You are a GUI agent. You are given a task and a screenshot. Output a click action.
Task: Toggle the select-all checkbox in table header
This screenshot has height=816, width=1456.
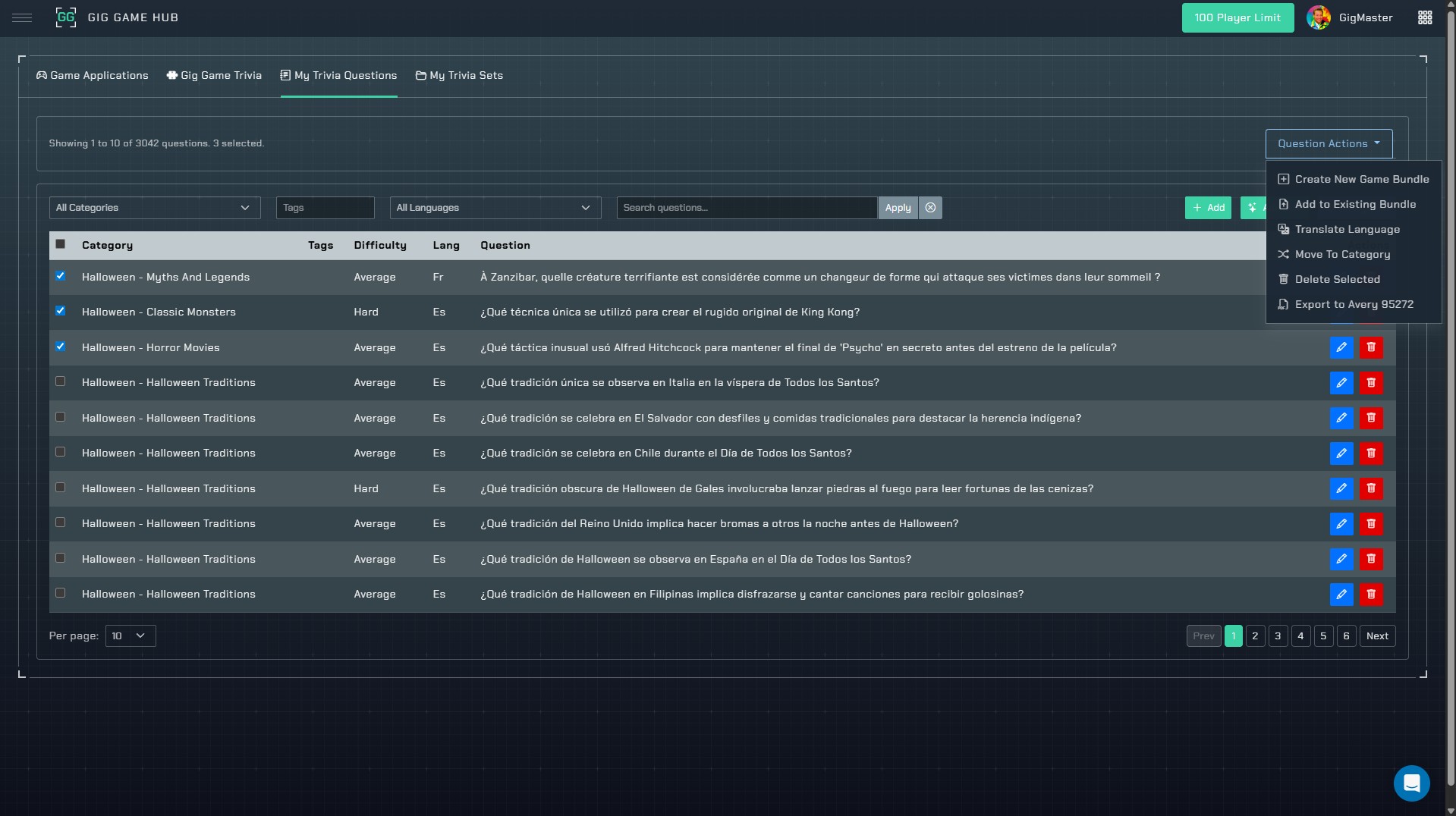click(61, 244)
